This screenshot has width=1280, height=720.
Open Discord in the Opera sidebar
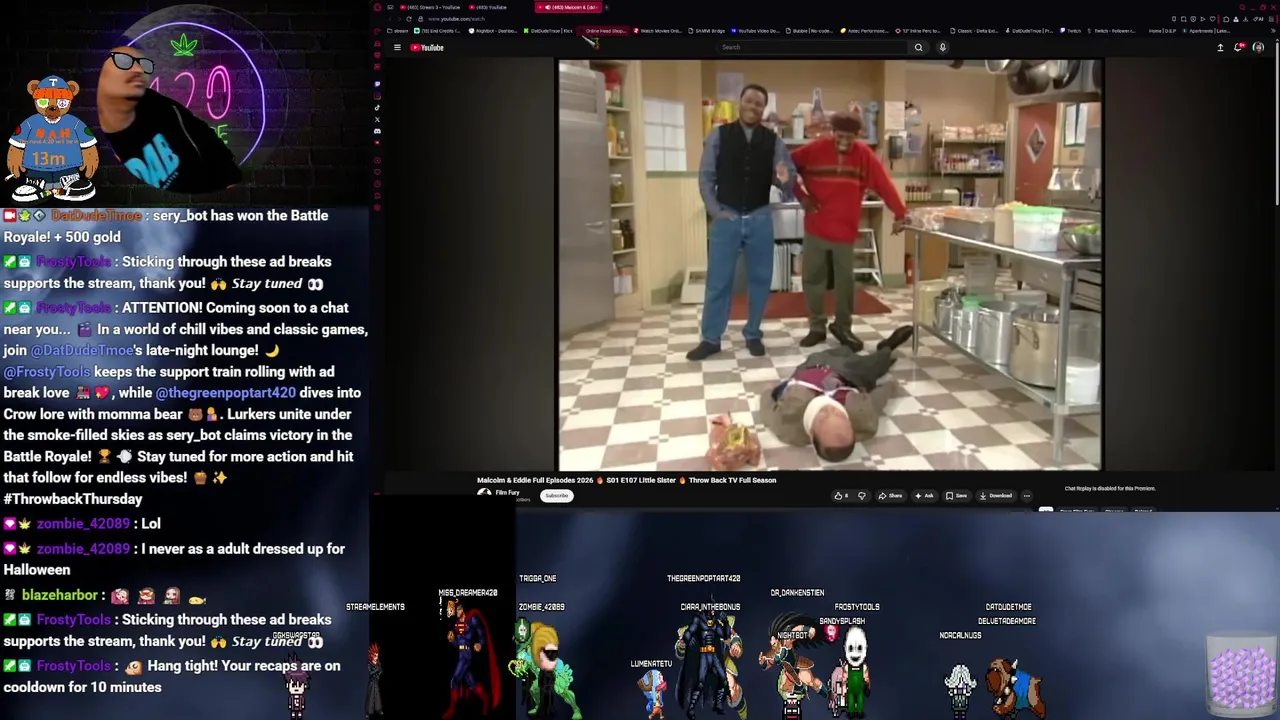coord(377,131)
